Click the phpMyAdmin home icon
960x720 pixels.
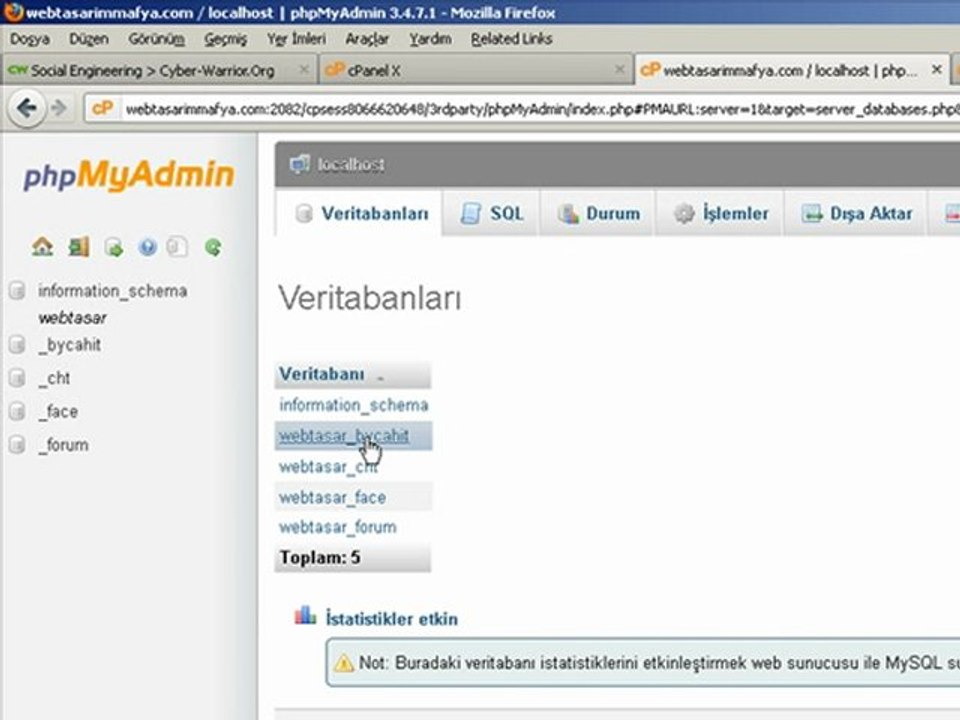point(42,247)
